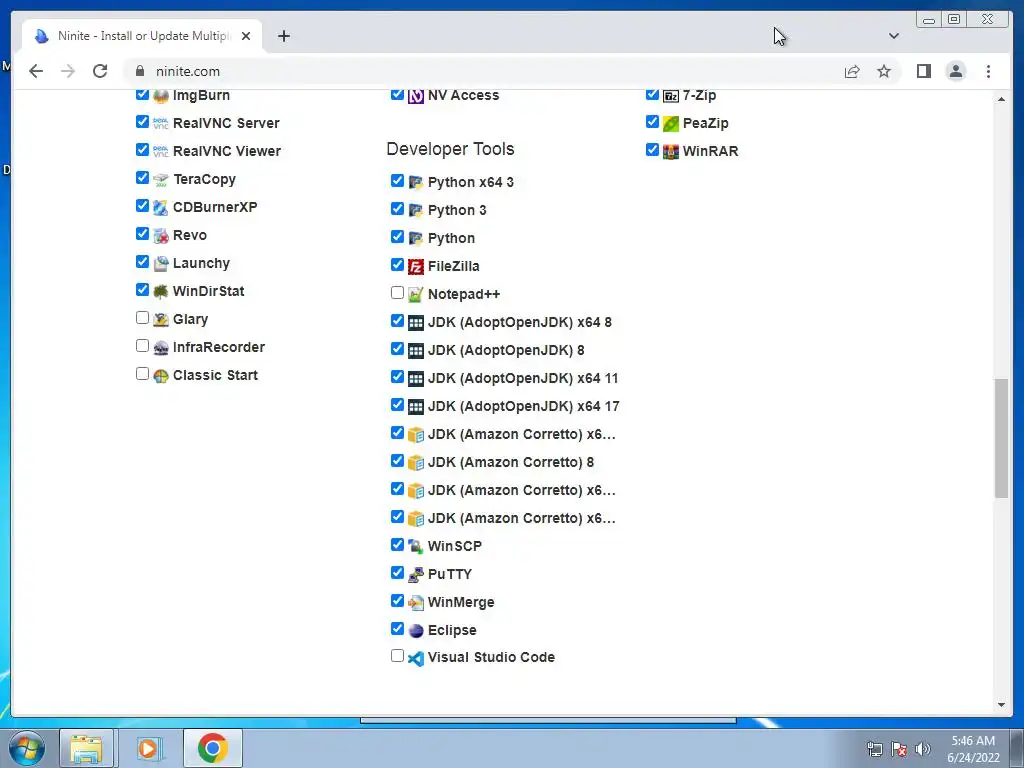Open Windows Media Player from taskbar
The height and width of the screenshot is (768, 1024).
pos(148,748)
